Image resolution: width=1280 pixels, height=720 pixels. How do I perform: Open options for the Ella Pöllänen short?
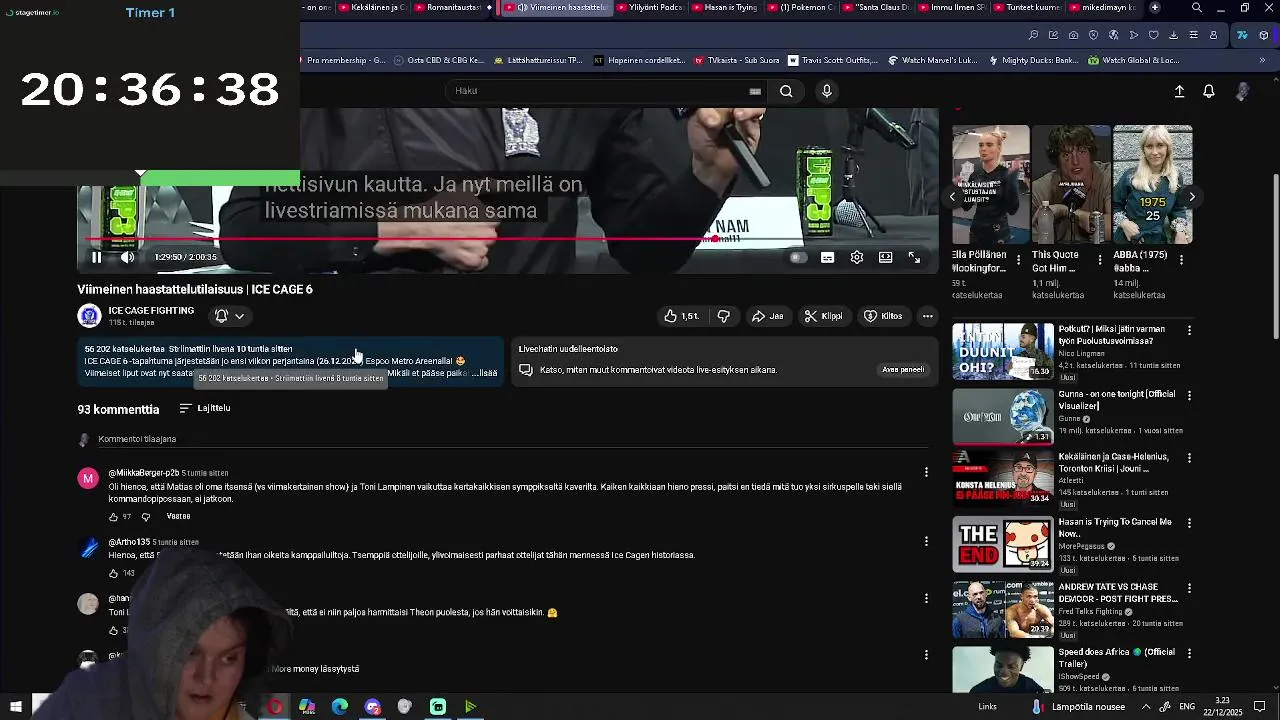click(x=1019, y=259)
